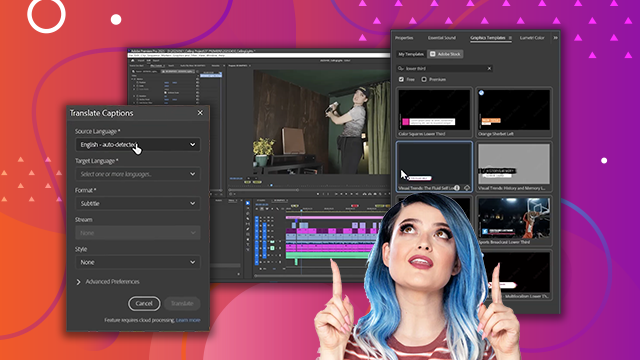The height and width of the screenshot is (360, 640).
Task: Click the Program monitor video frame
Action: [x=322, y=122]
